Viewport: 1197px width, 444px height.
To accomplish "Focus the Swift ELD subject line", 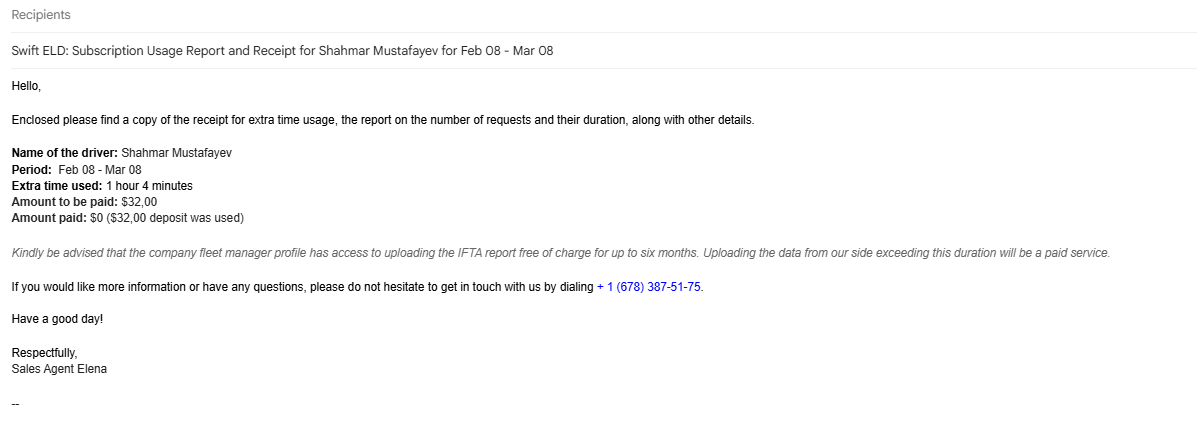I will [x=282, y=51].
